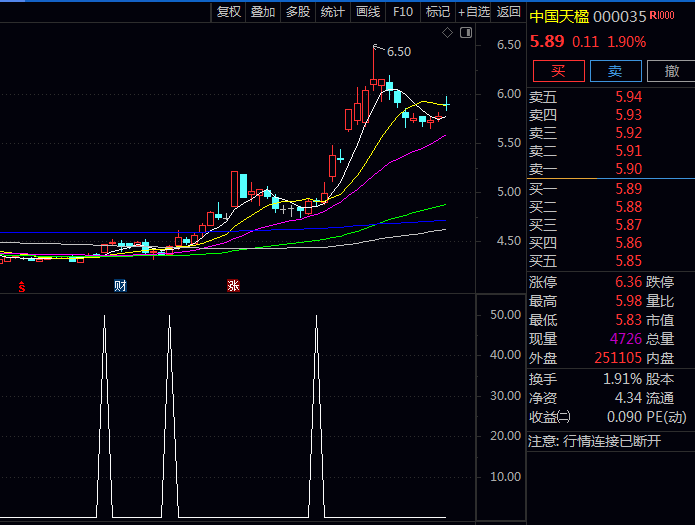Image resolution: width=695 pixels, height=525 pixels.
Task: Select the 多股 multi-stock view
Action: coord(298,12)
